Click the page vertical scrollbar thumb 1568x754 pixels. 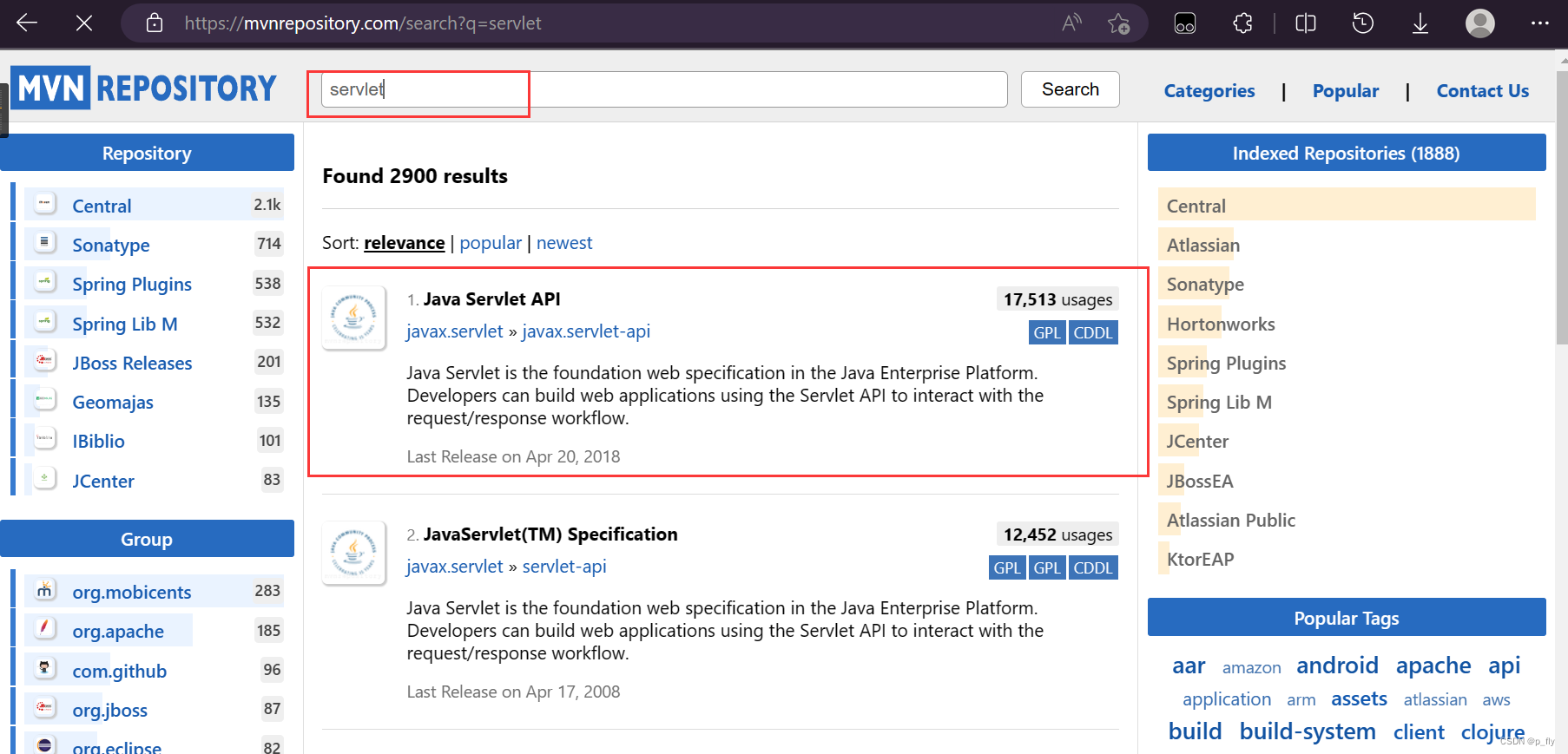[x=1562, y=208]
